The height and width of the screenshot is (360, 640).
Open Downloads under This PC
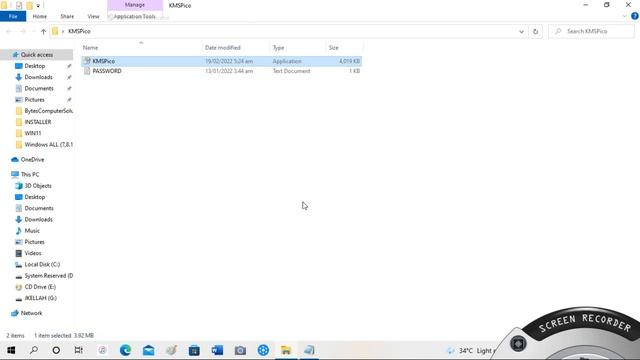(38, 220)
